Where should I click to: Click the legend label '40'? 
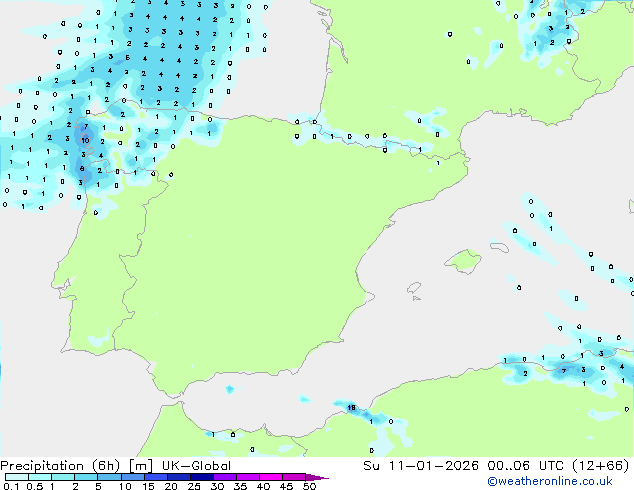coord(264,486)
